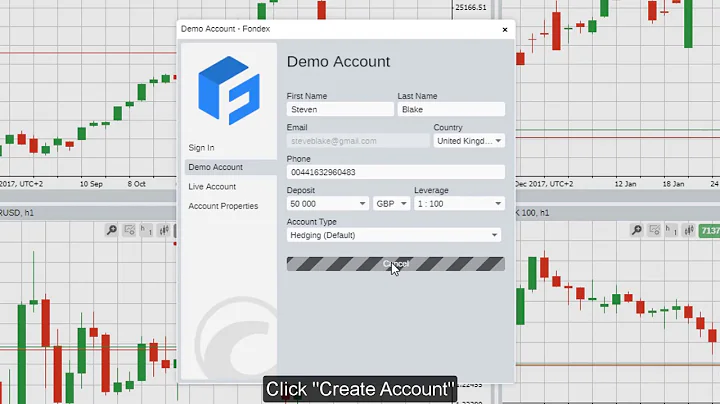Viewport: 720px width, 404px height.
Task: Change the chart type using the candlestick icon in the UK 100 chart
Action: pyautogui.click(x=689, y=230)
